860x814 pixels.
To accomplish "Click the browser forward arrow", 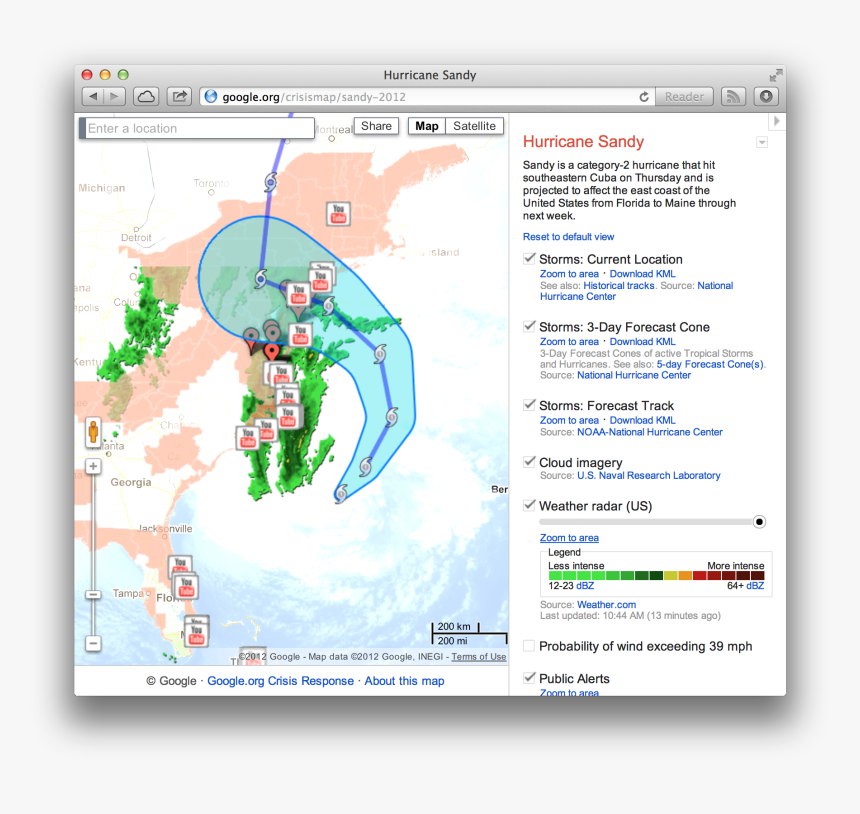I will [115, 97].
